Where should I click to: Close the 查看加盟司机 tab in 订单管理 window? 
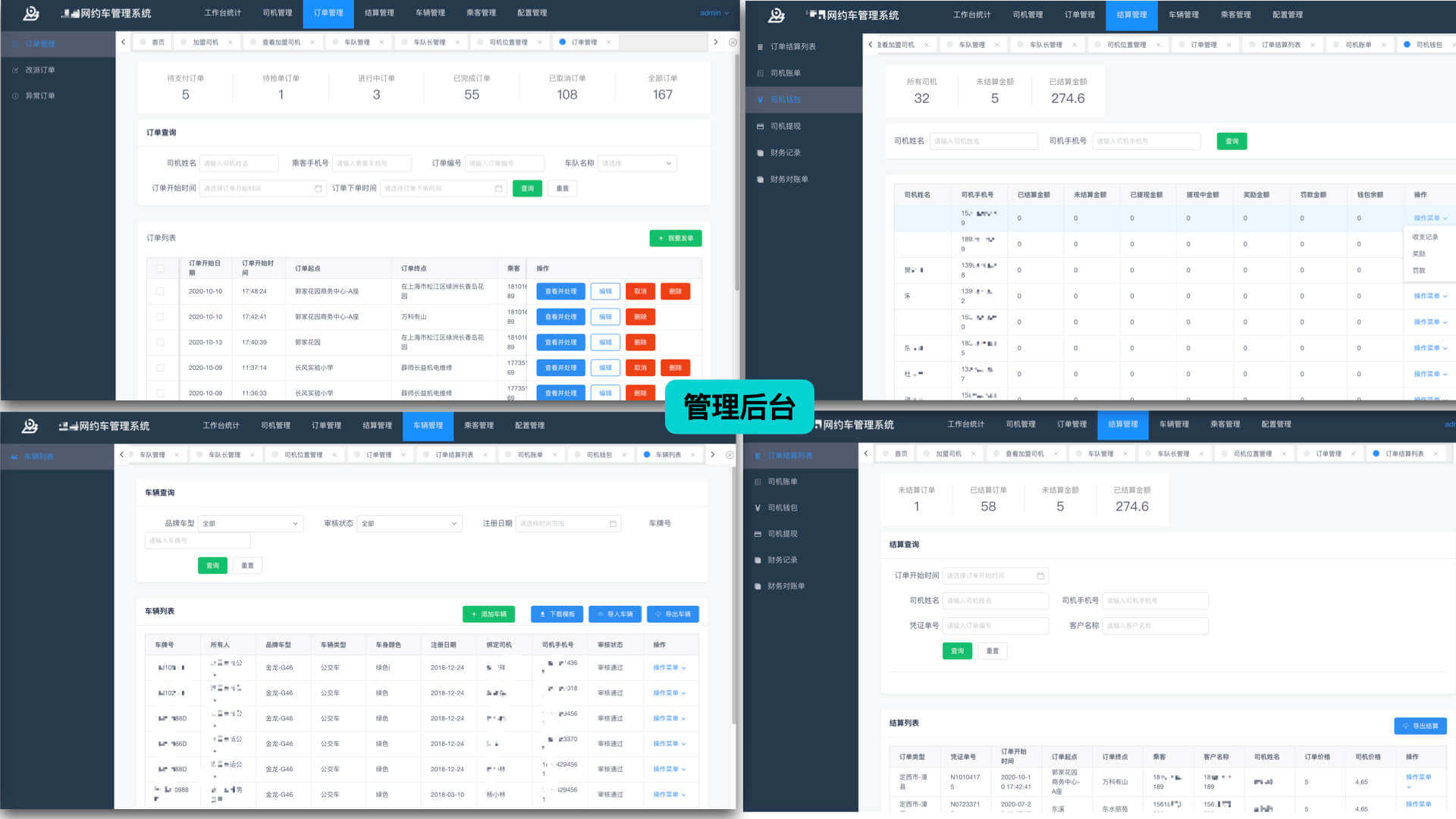tap(312, 42)
